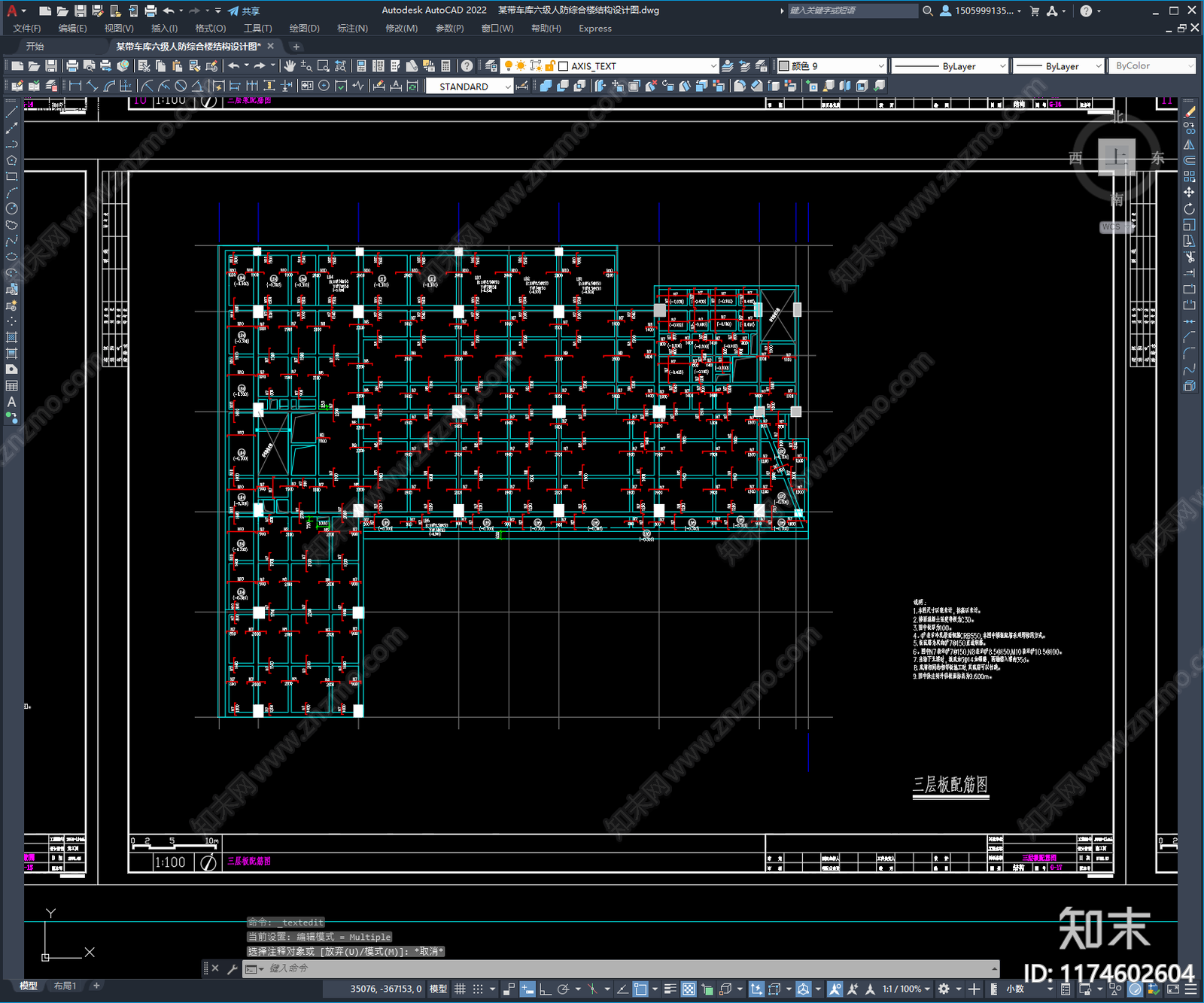The image size is (1204, 1003).
Task: Select the Circle draw tool
Action: (11, 208)
